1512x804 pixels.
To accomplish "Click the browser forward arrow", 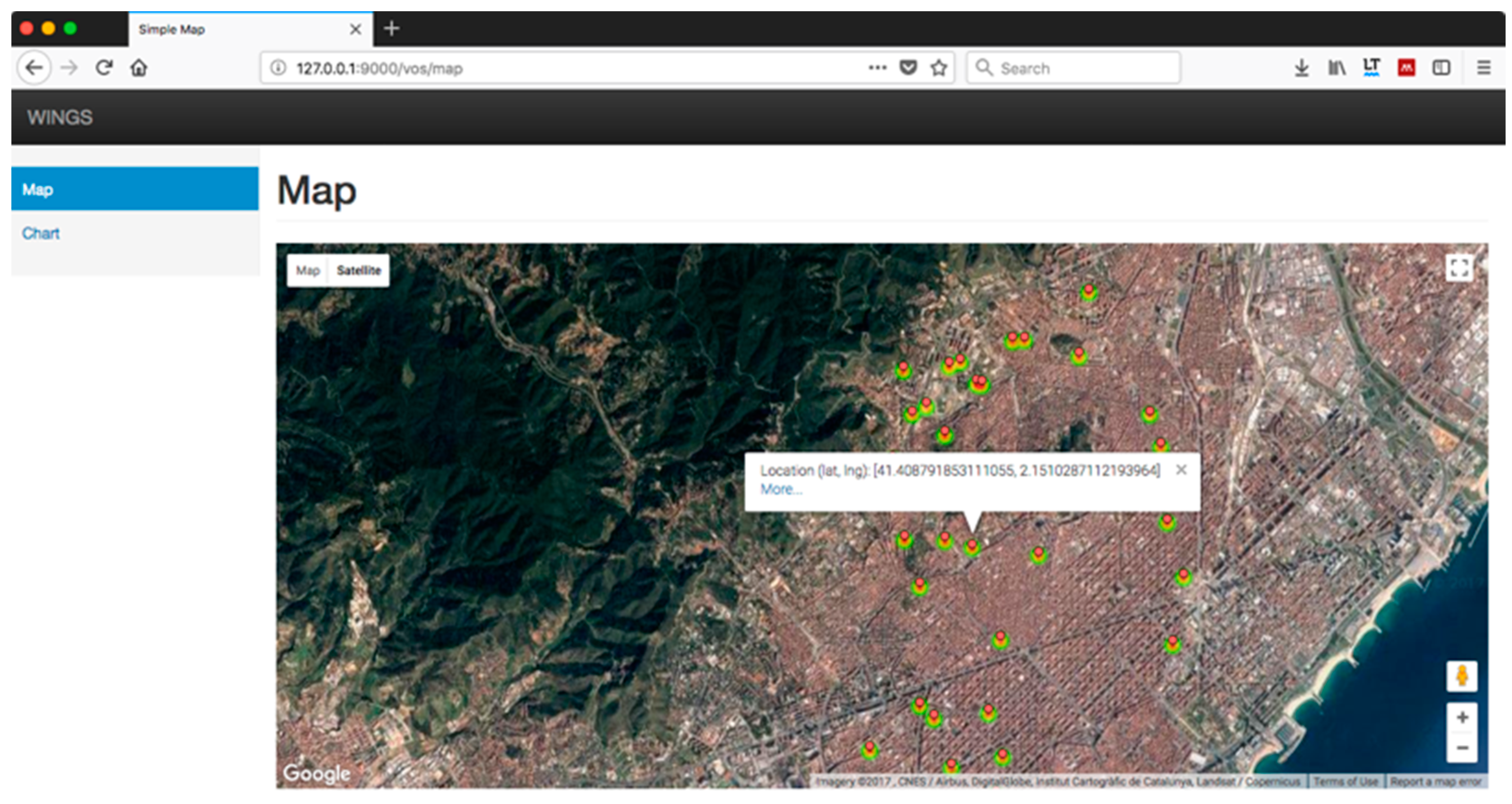I will pos(69,68).
